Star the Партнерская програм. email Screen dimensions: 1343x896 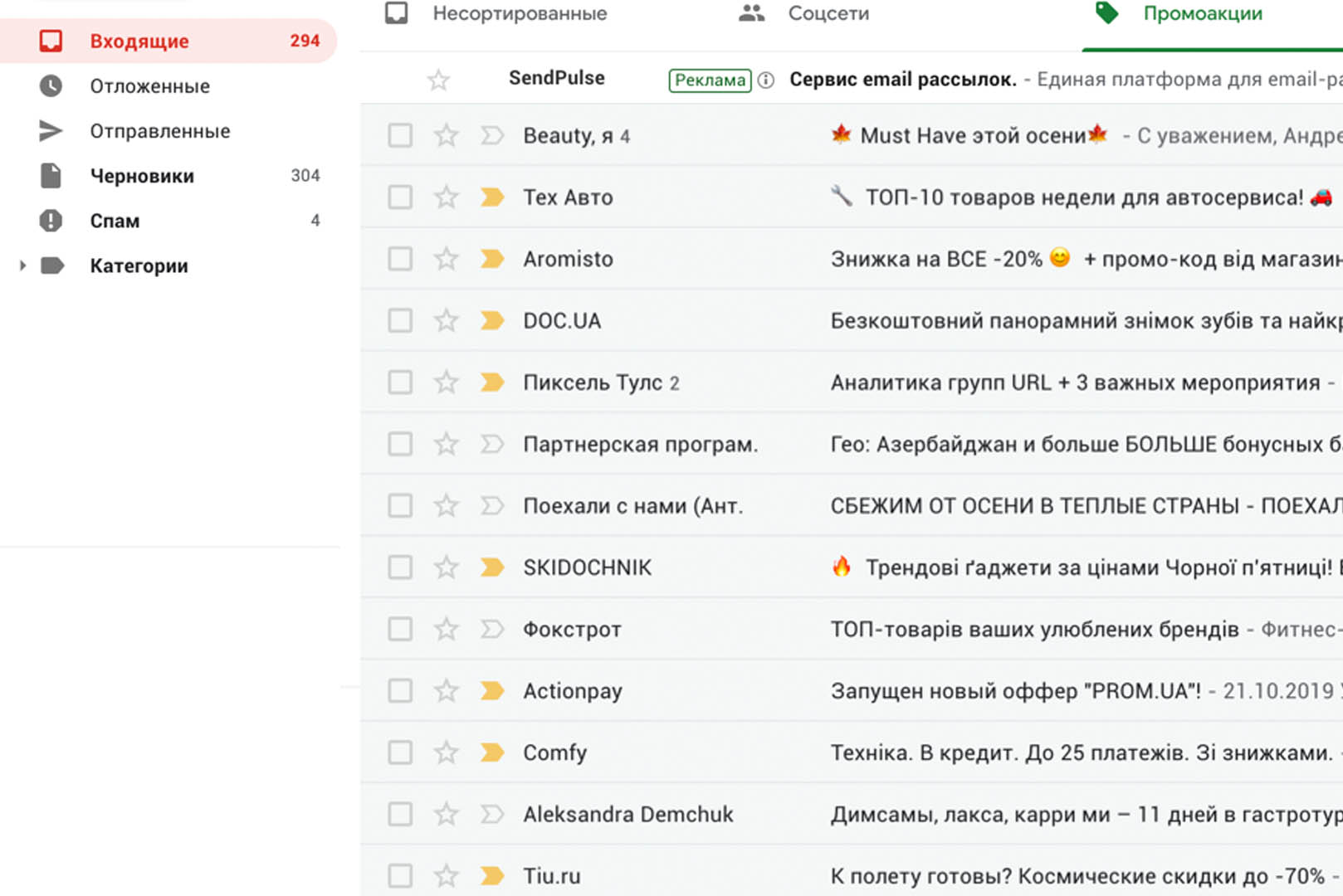(x=447, y=443)
